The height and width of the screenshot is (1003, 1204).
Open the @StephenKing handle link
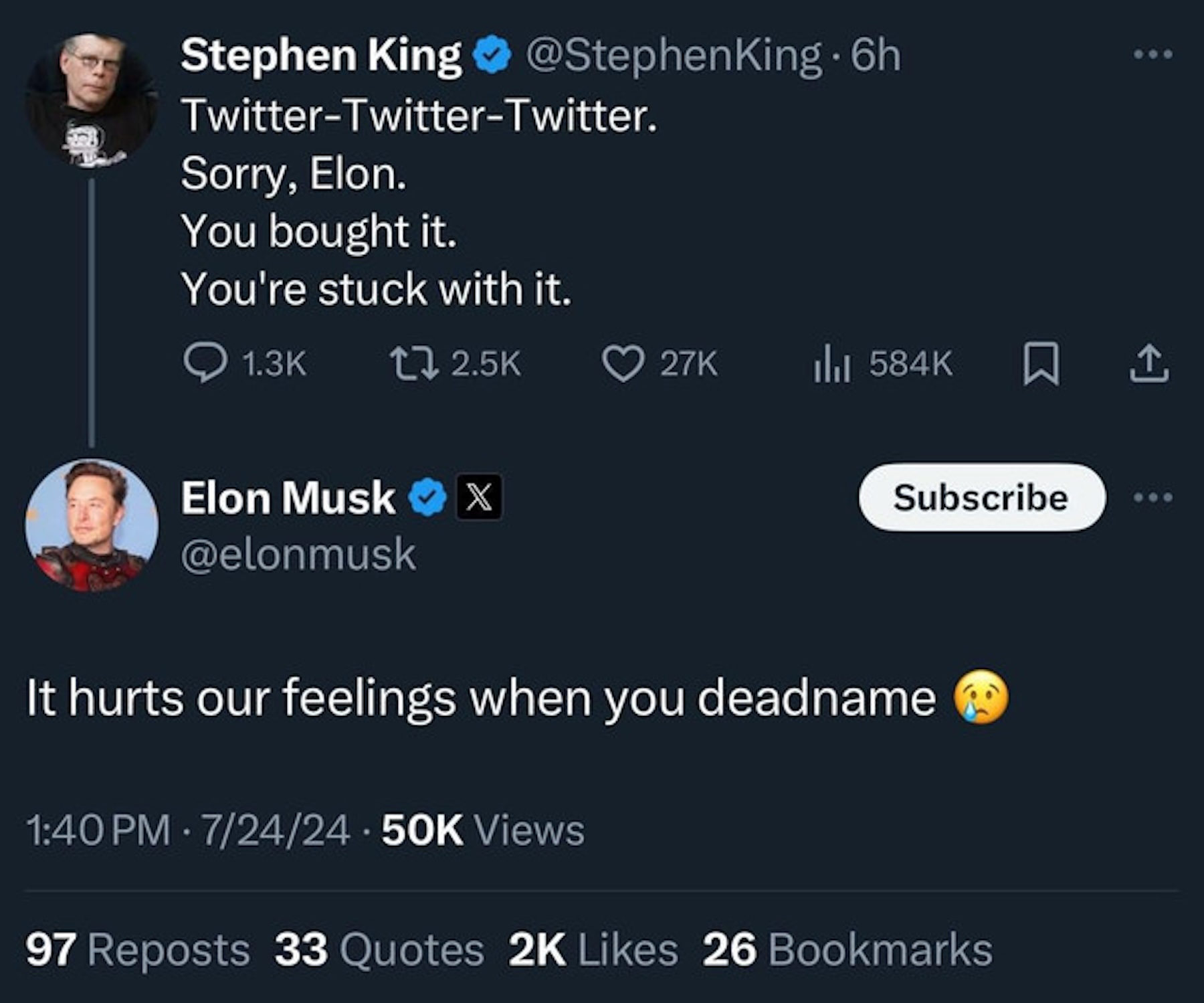point(672,56)
